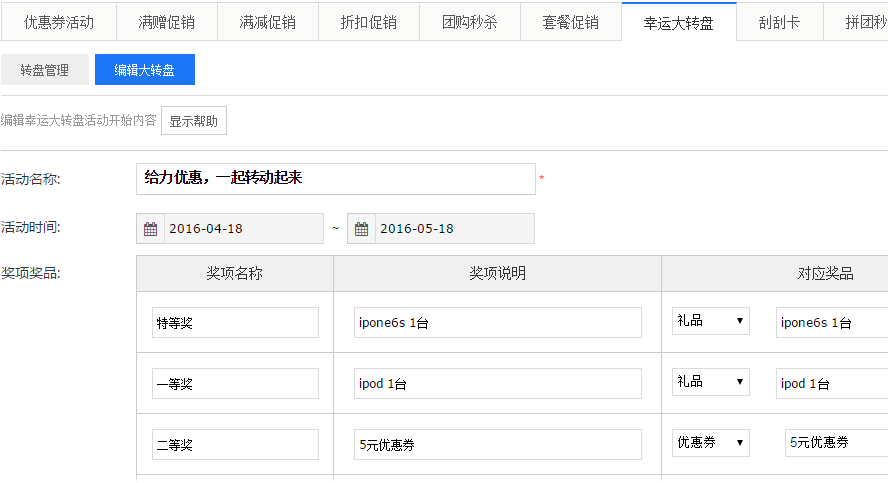The image size is (888, 483).
Task: Open prize type dropdown for 特等奖 row
Action: [x=711, y=322]
